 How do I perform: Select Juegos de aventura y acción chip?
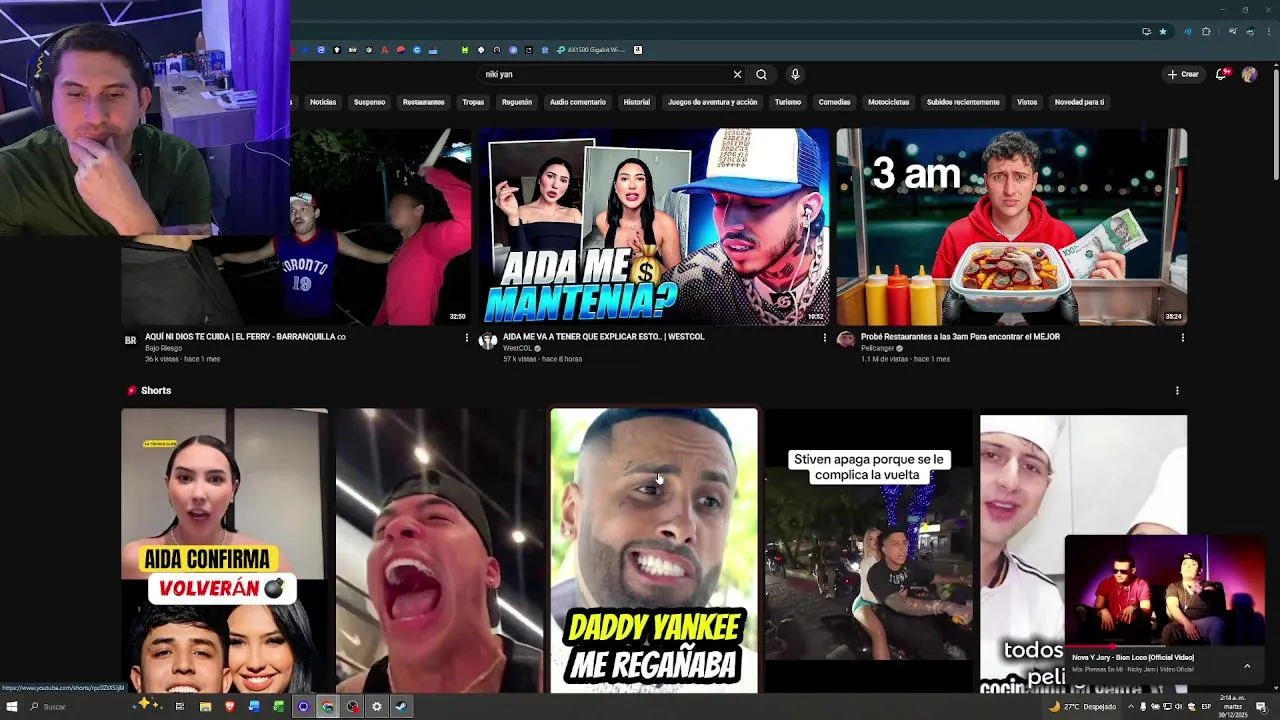(x=712, y=102)
